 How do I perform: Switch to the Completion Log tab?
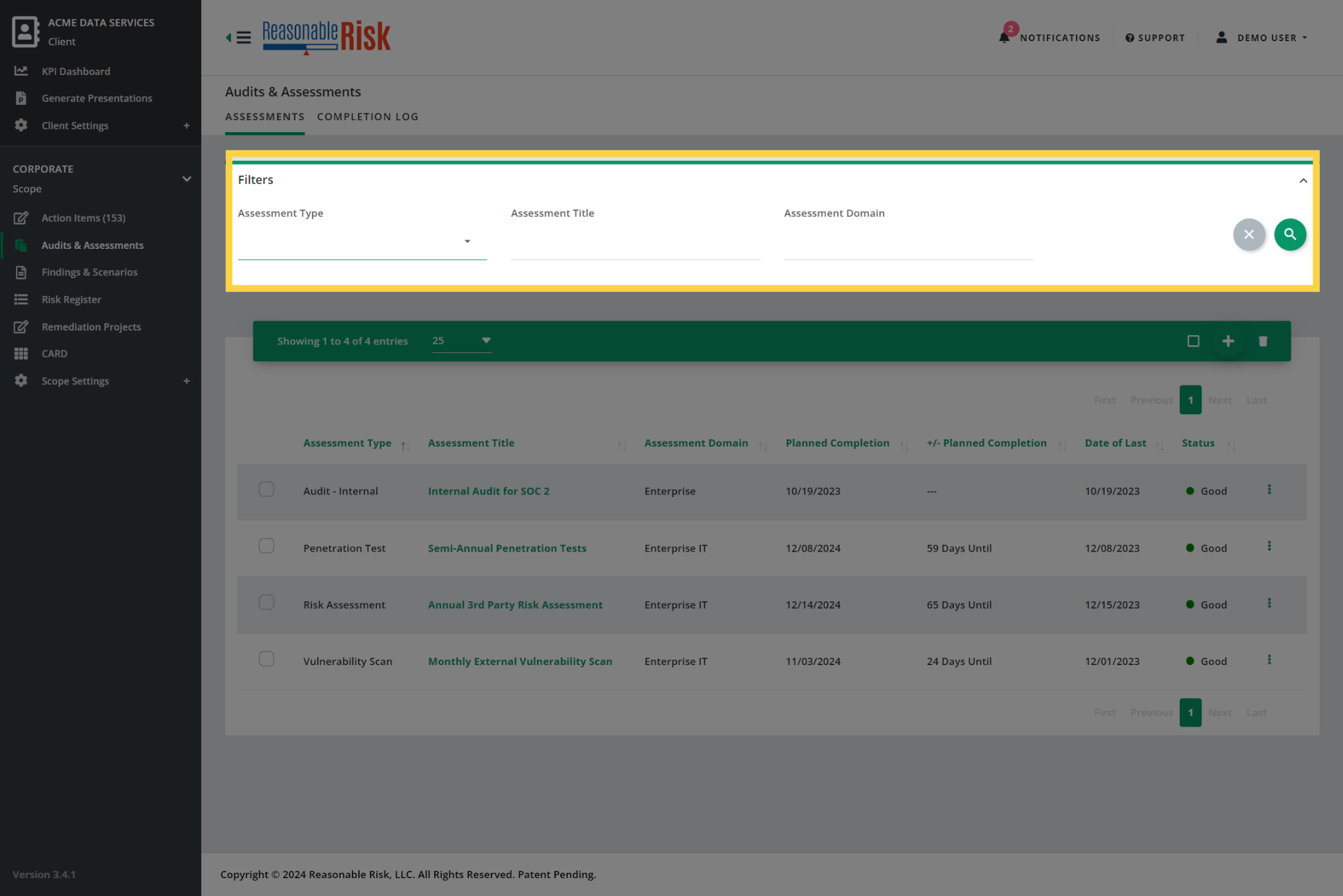click(368, 117)
